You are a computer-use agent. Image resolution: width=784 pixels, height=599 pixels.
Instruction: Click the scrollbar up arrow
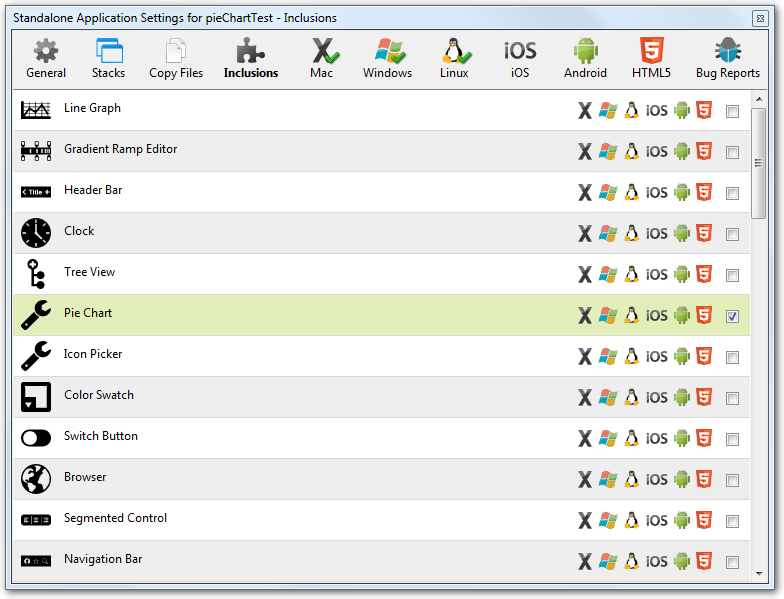759,98
